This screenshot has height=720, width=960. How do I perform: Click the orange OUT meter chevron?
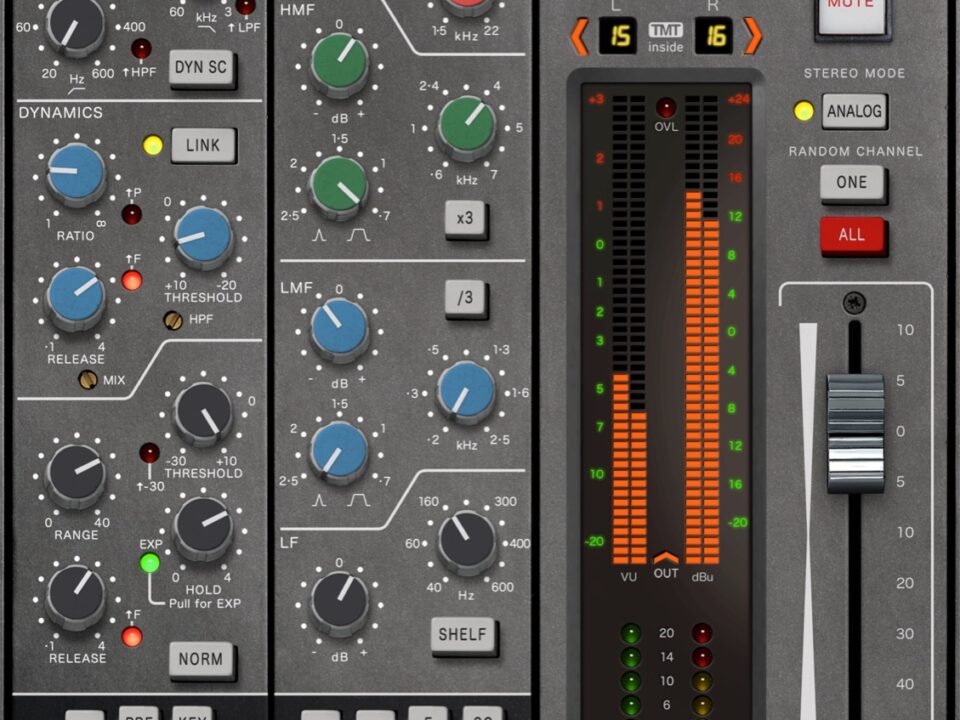pos(665,558)
